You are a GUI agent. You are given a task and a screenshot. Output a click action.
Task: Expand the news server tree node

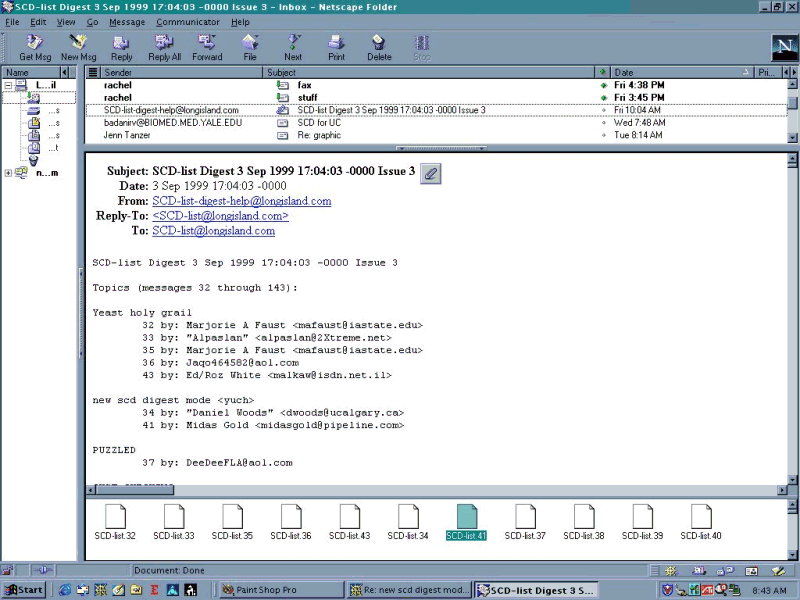coord(8,173)
